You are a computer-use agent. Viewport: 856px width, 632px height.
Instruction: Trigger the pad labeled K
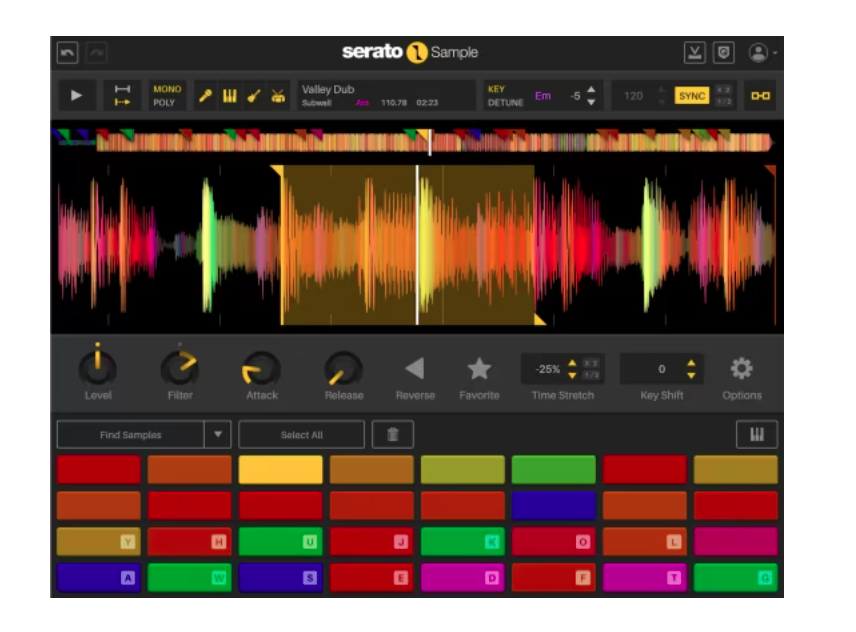pos(462,542)
